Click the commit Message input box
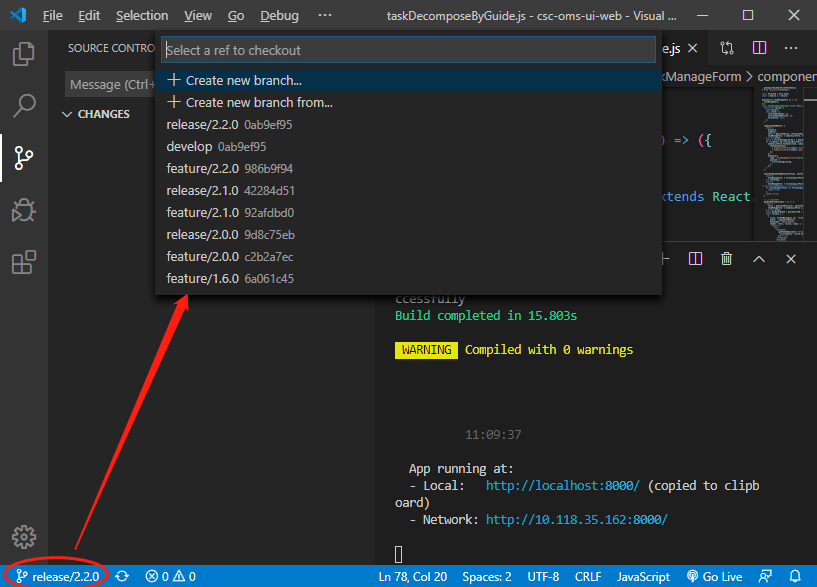Viewport: 817px width, 587px height. (110, 84)
